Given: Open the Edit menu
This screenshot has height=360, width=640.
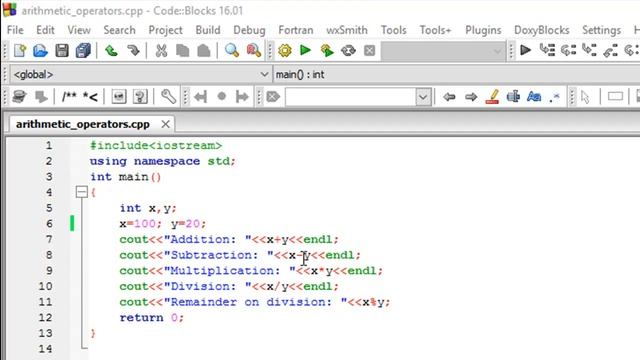Looking at the screenshot, I should click(x=45, y=30).
